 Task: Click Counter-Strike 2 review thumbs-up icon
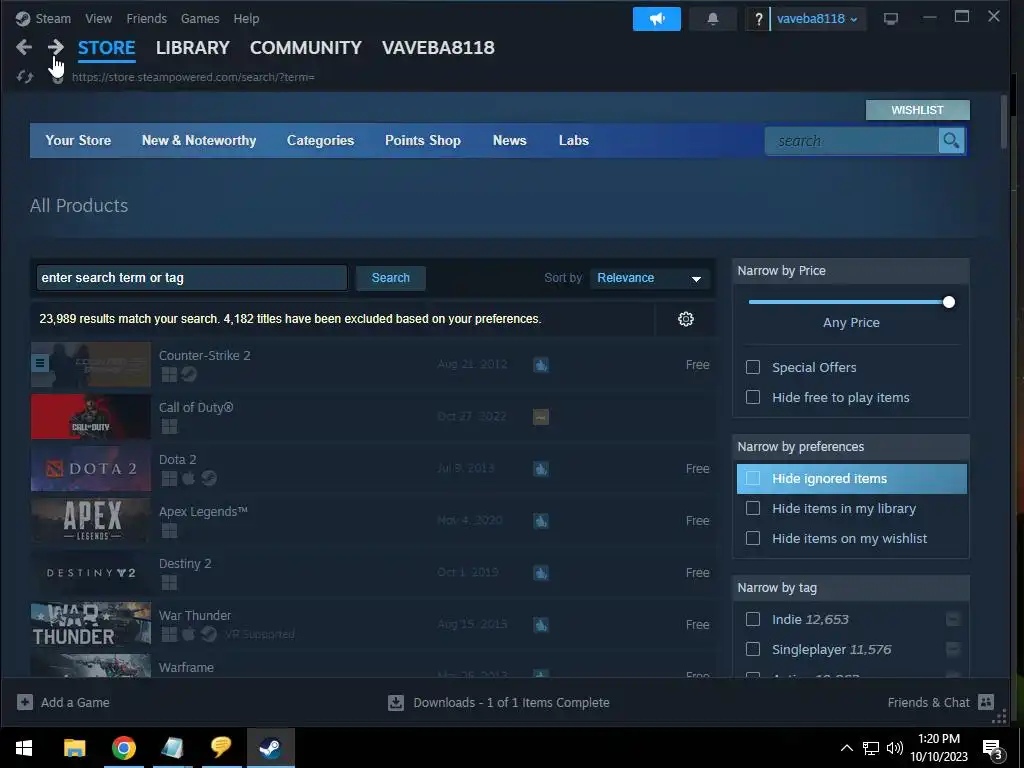[x=541, y=365]
